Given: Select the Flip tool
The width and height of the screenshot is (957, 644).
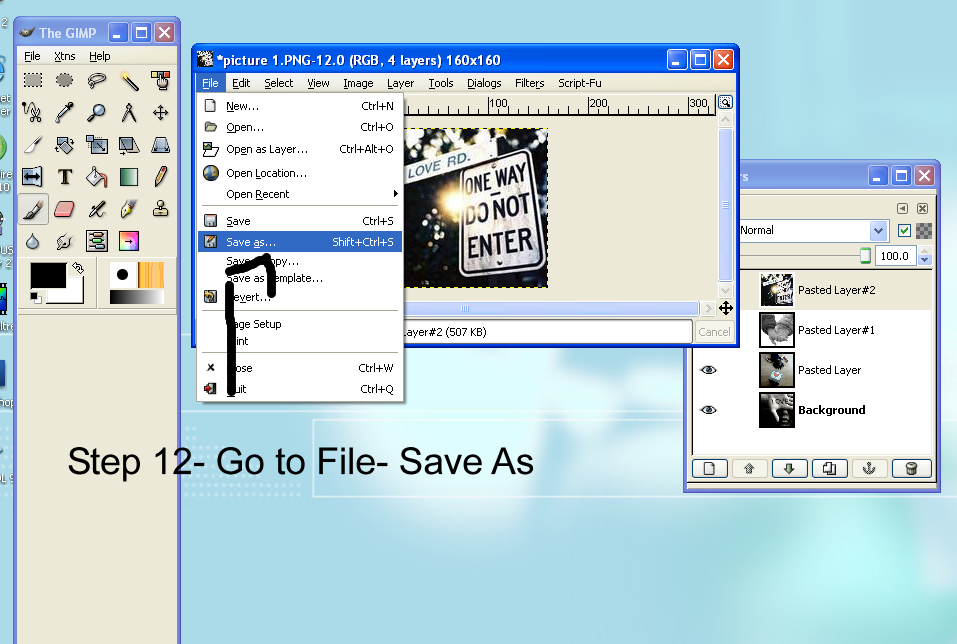Looking at the screenshot, I should [x=33, y=177].
